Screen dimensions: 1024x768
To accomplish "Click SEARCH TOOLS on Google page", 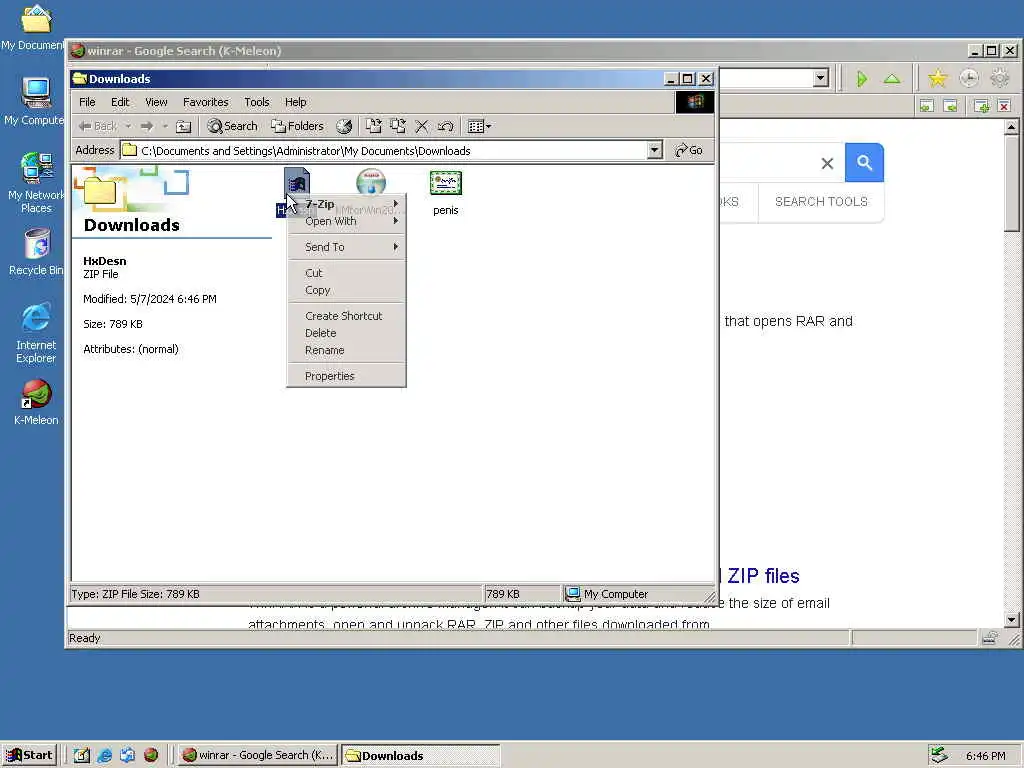I will [x=821, y=202].
